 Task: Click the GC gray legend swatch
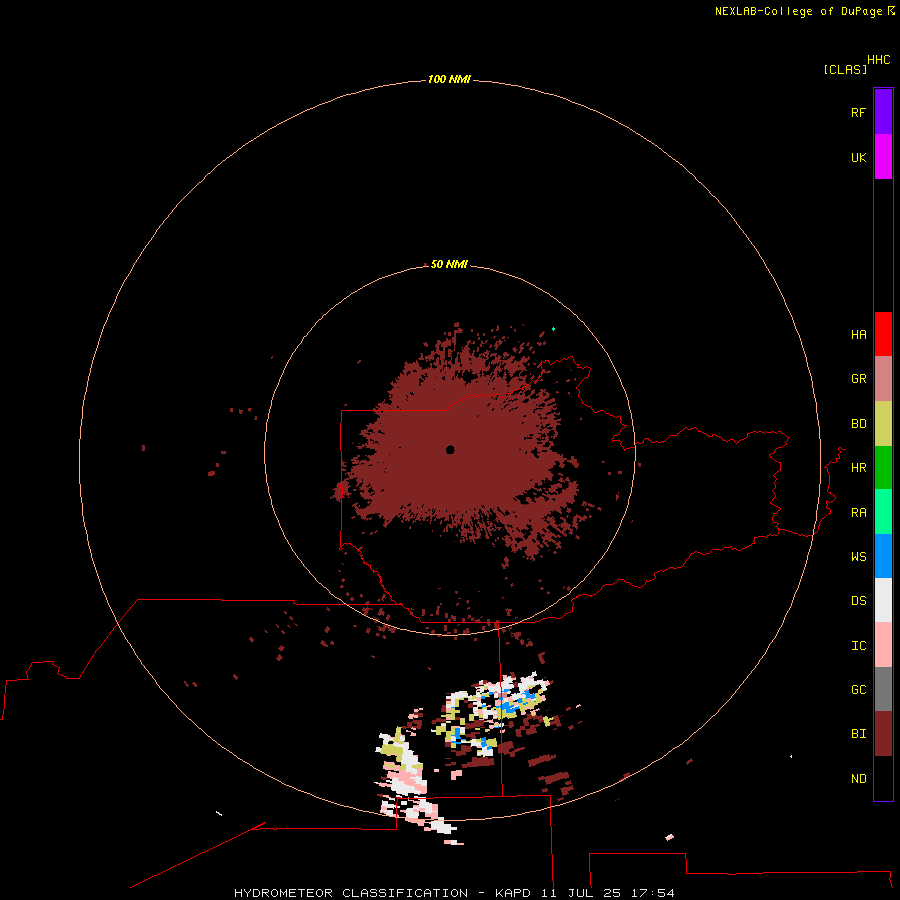pyautogui.click(x=883, y=689)
